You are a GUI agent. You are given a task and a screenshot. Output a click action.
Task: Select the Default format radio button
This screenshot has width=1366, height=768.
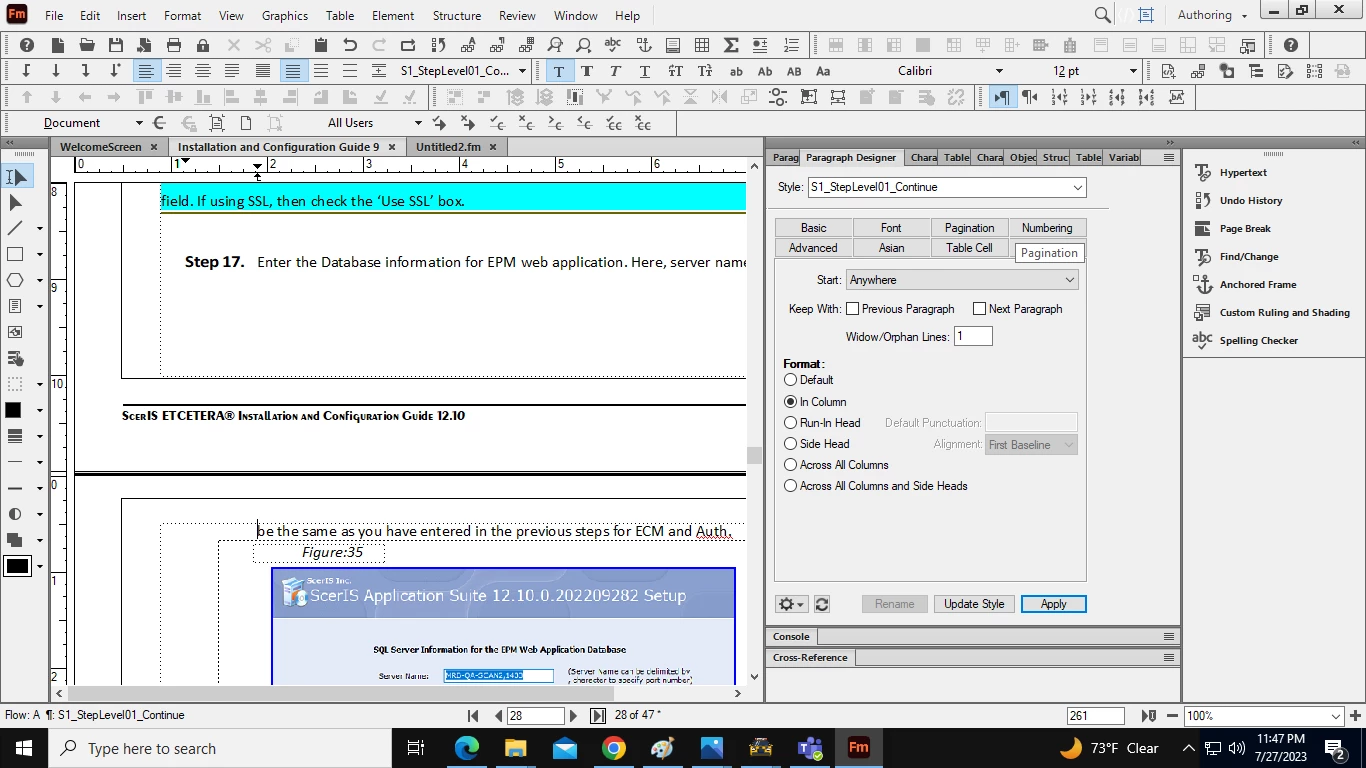[x=791, y=380]
